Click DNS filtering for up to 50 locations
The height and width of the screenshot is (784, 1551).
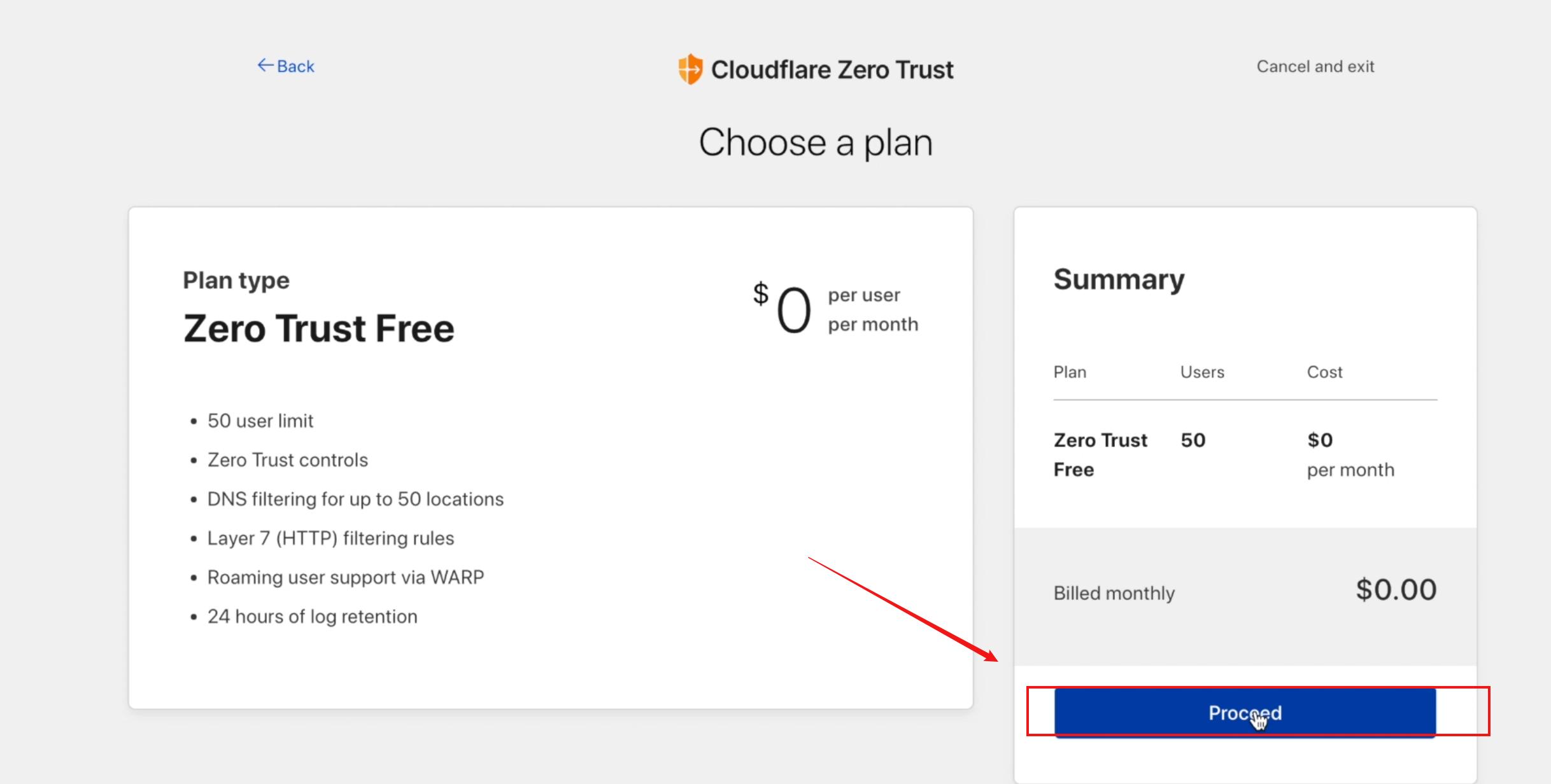pyautogui.click(x=355, y=500)
